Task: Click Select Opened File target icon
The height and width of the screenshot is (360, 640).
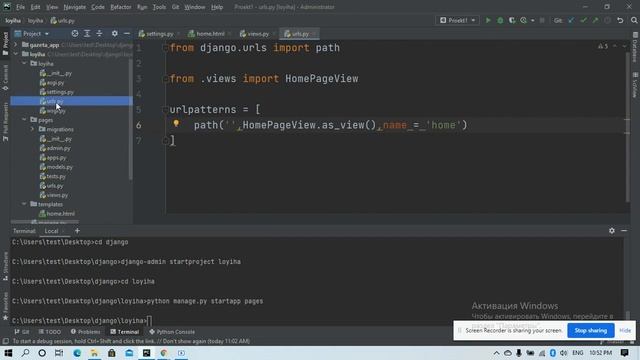Action: (75, 33)
